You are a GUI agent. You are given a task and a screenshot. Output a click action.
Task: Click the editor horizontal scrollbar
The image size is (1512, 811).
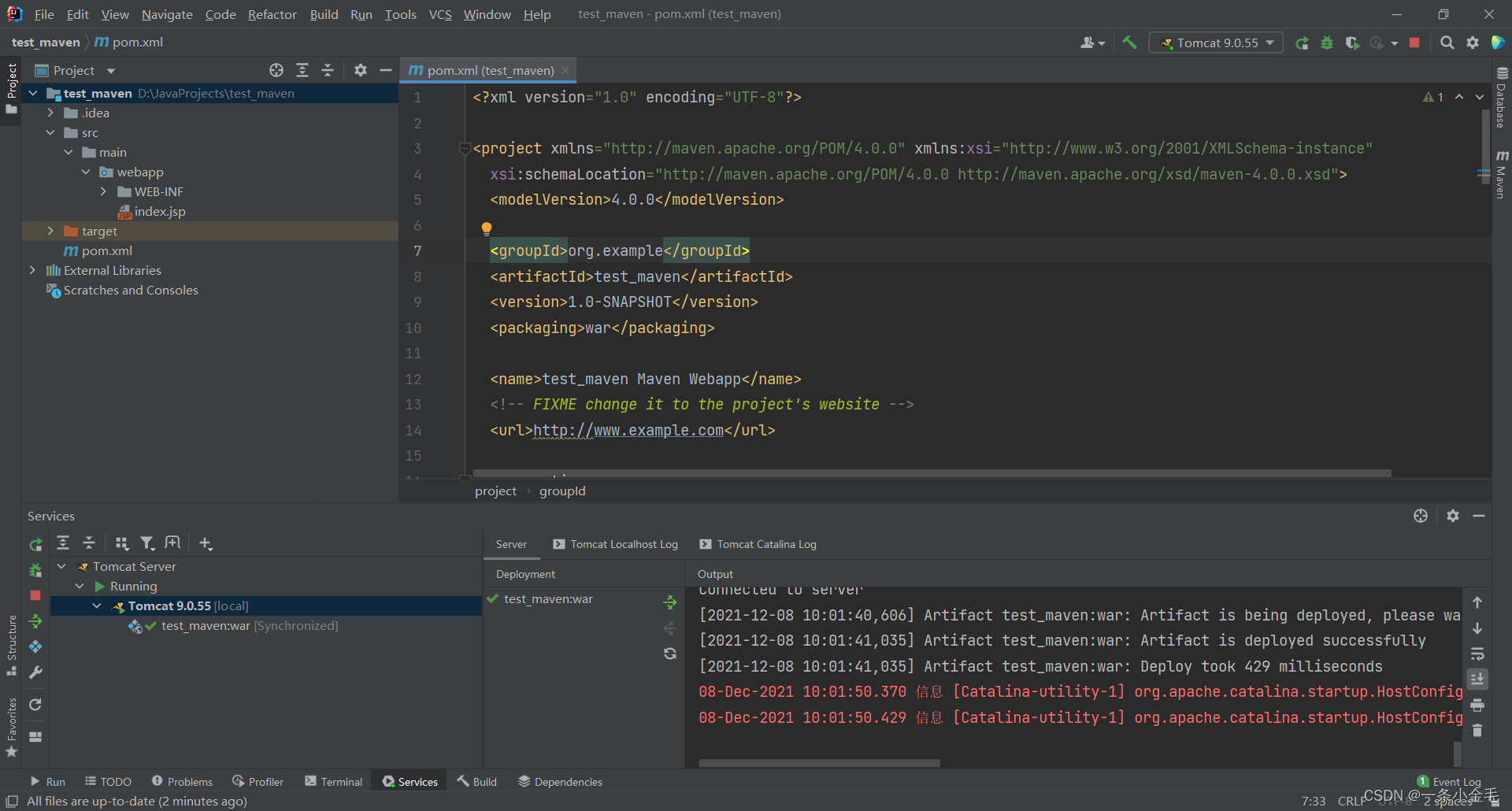coord(931,473)
